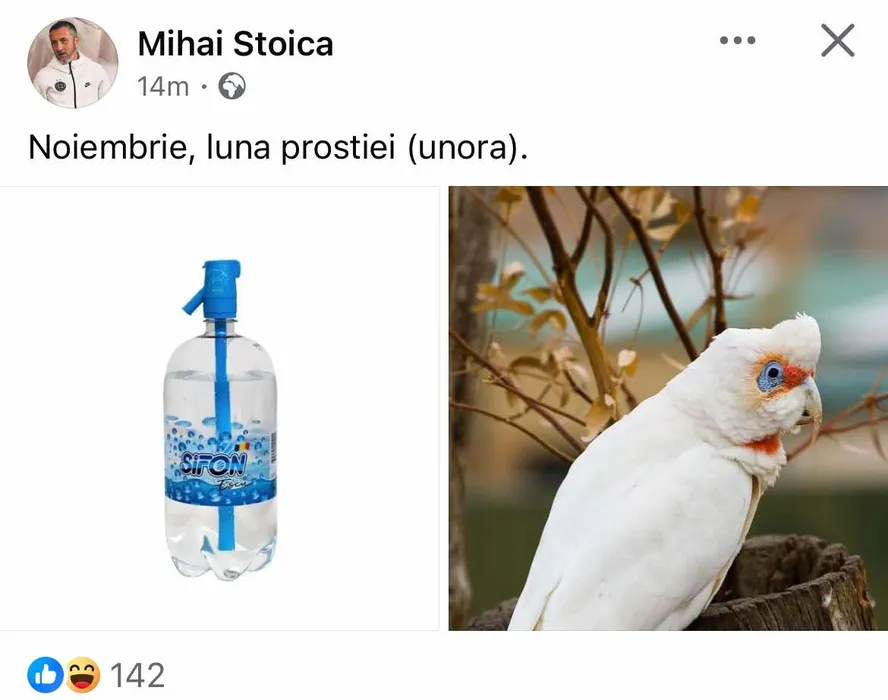Open the white parrot photo
888x700 pixels.
coord(668,408)
